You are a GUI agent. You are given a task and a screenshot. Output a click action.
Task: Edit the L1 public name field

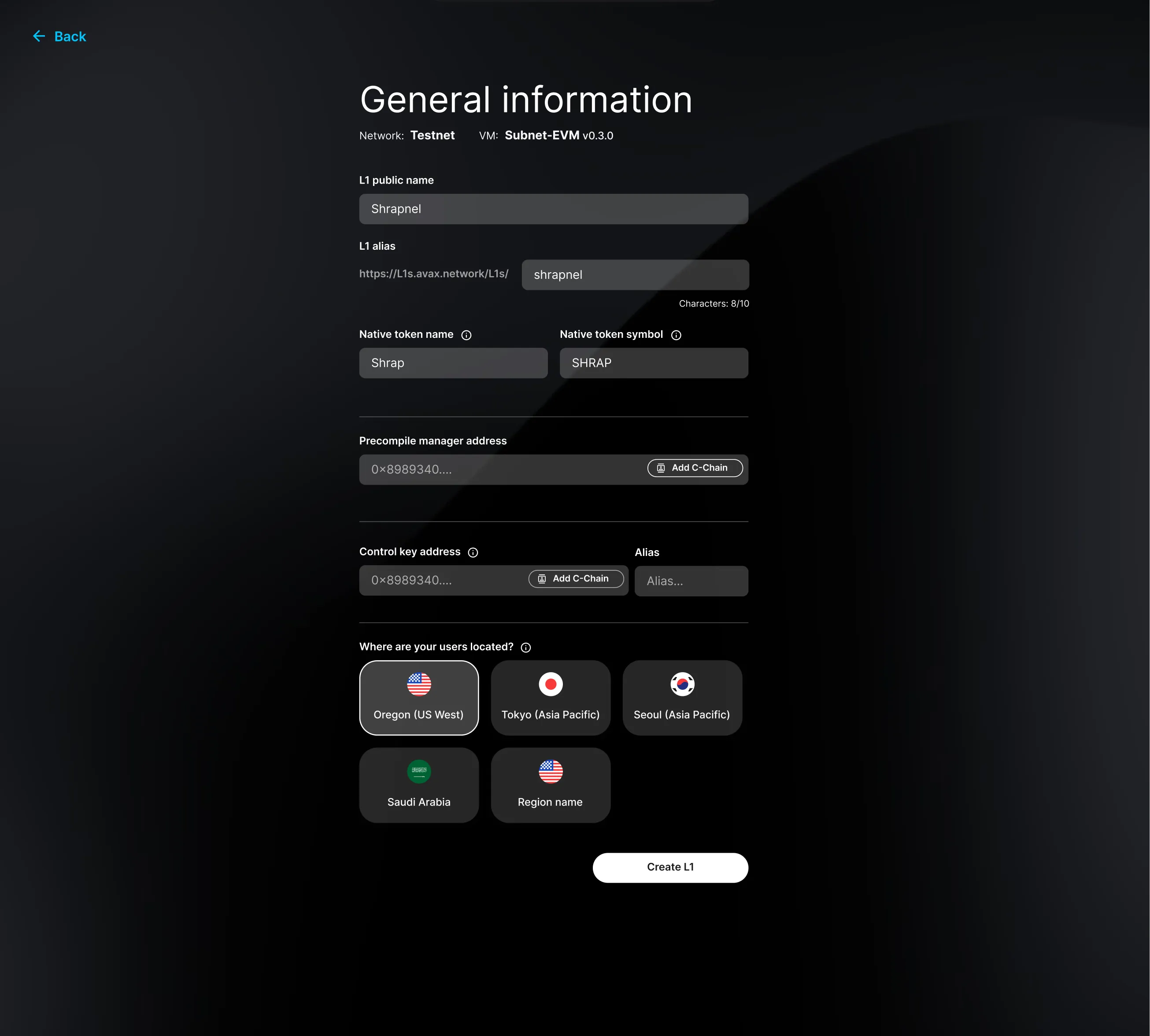554,209
